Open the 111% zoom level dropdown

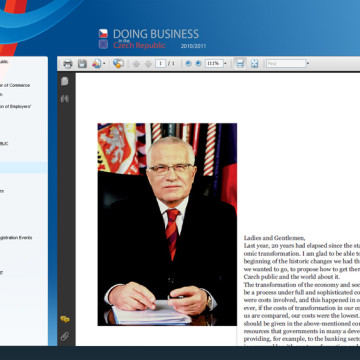pos(225,64)
